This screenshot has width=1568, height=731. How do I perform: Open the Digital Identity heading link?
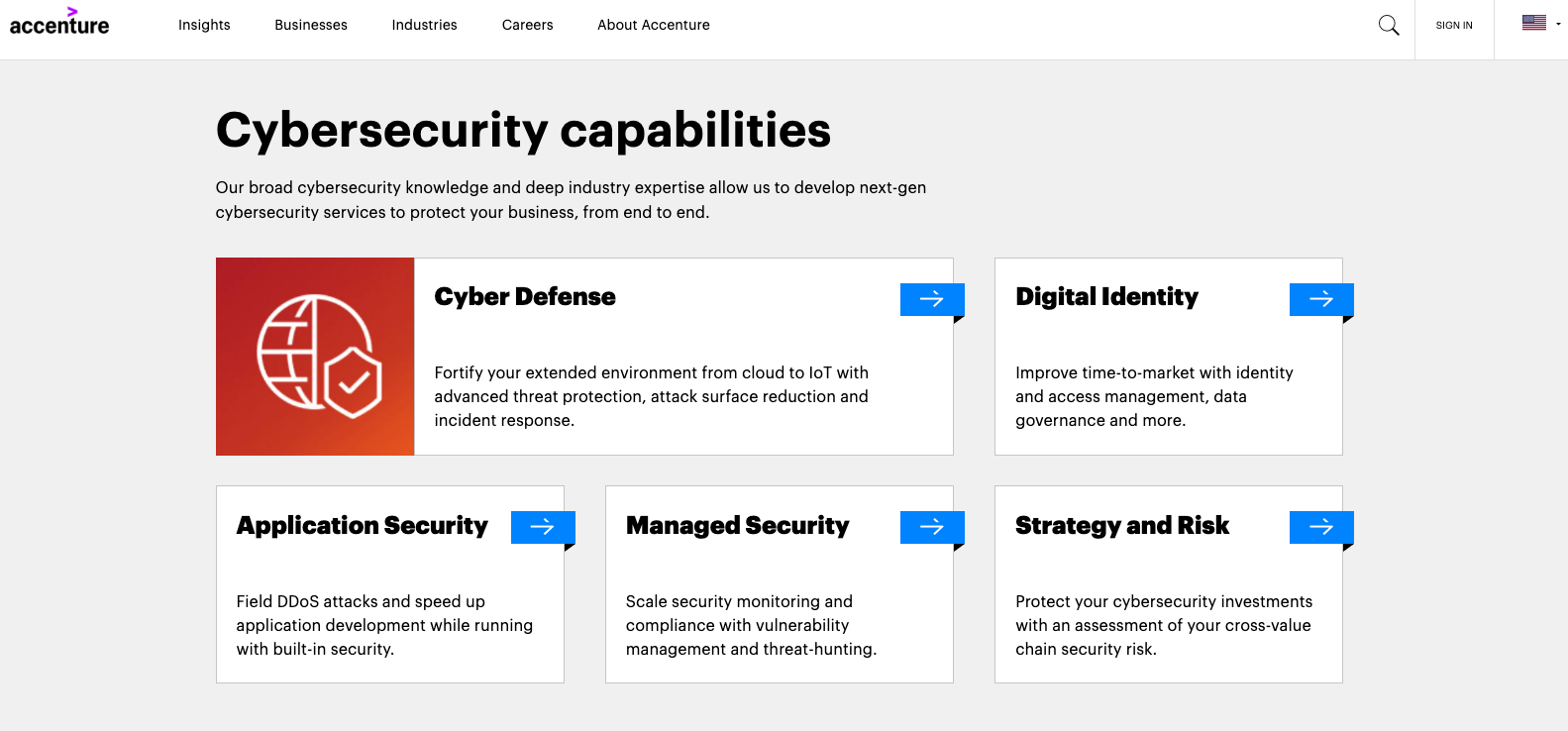coord(1106,297)
